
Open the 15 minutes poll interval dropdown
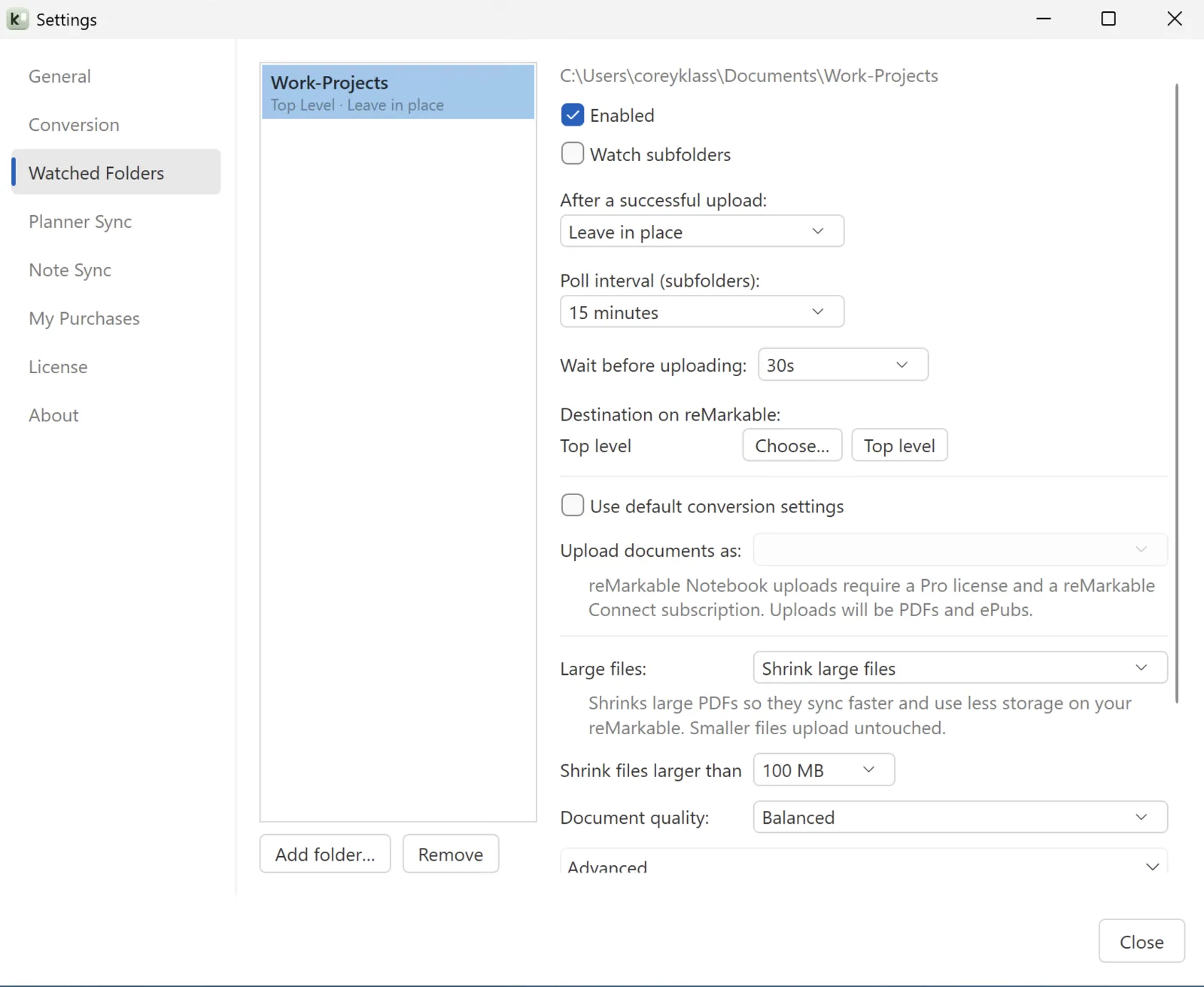point(702,311)
